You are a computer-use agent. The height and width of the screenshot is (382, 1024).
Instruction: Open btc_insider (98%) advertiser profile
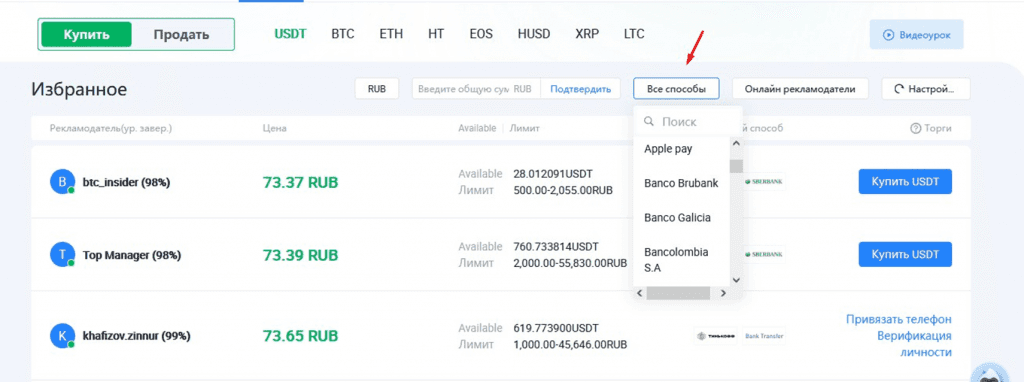(126, 183)
